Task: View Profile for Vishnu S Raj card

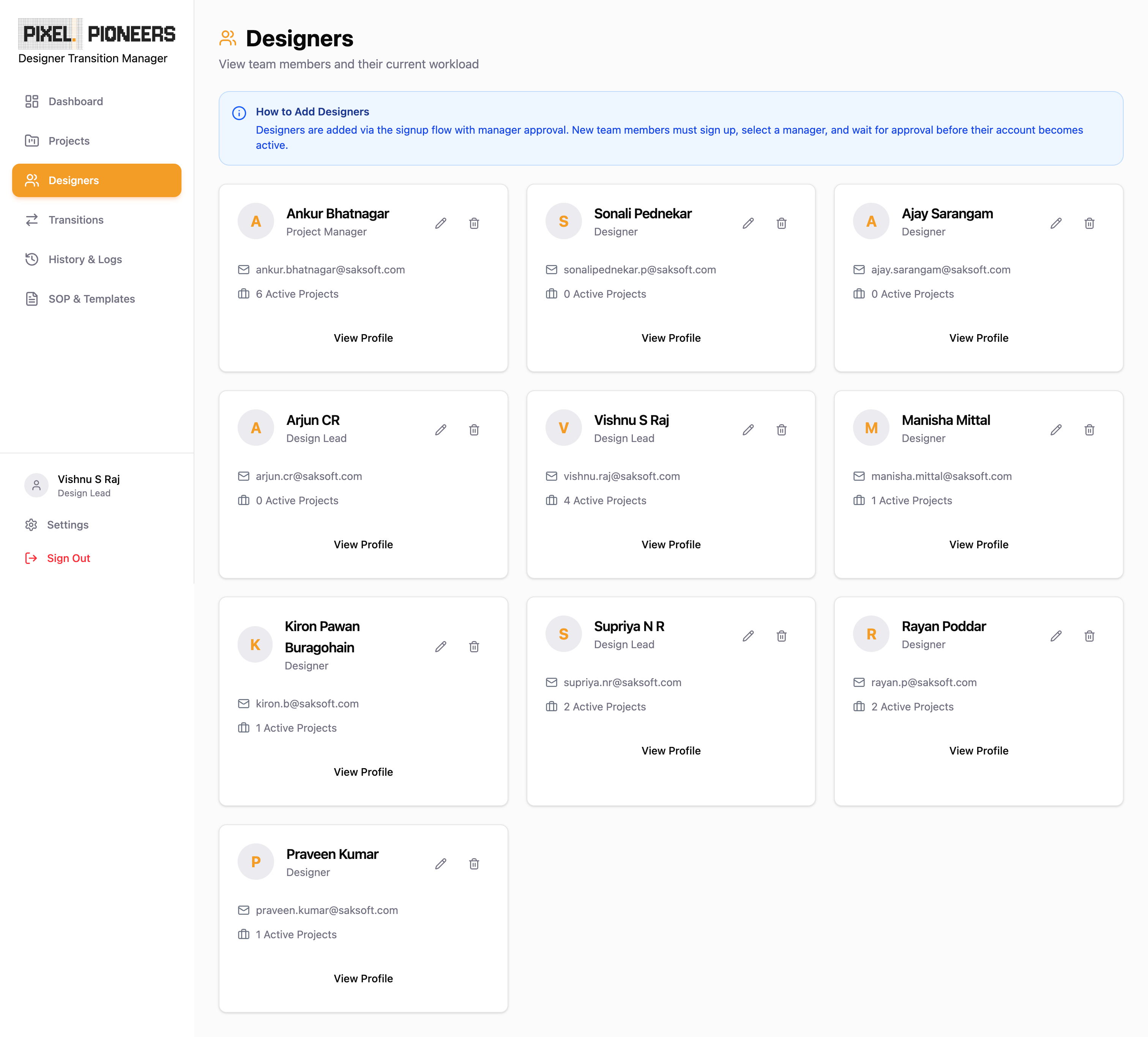Action: [671, 545]
